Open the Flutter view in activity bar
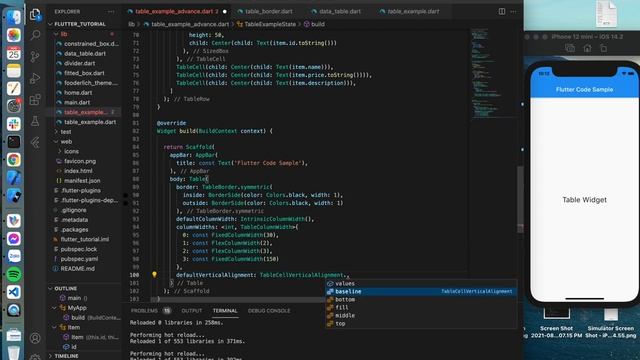Image resolution: width=640 pixels, height=360 pixels. pyautogui.click(x=35, y=142)
